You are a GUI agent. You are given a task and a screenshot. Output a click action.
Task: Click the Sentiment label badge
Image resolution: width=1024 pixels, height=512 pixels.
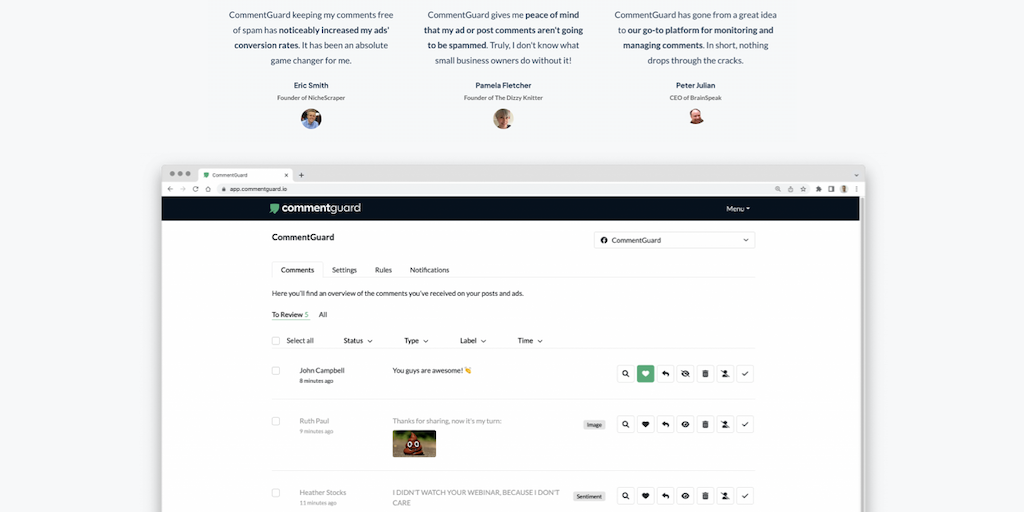click(589, 496)
